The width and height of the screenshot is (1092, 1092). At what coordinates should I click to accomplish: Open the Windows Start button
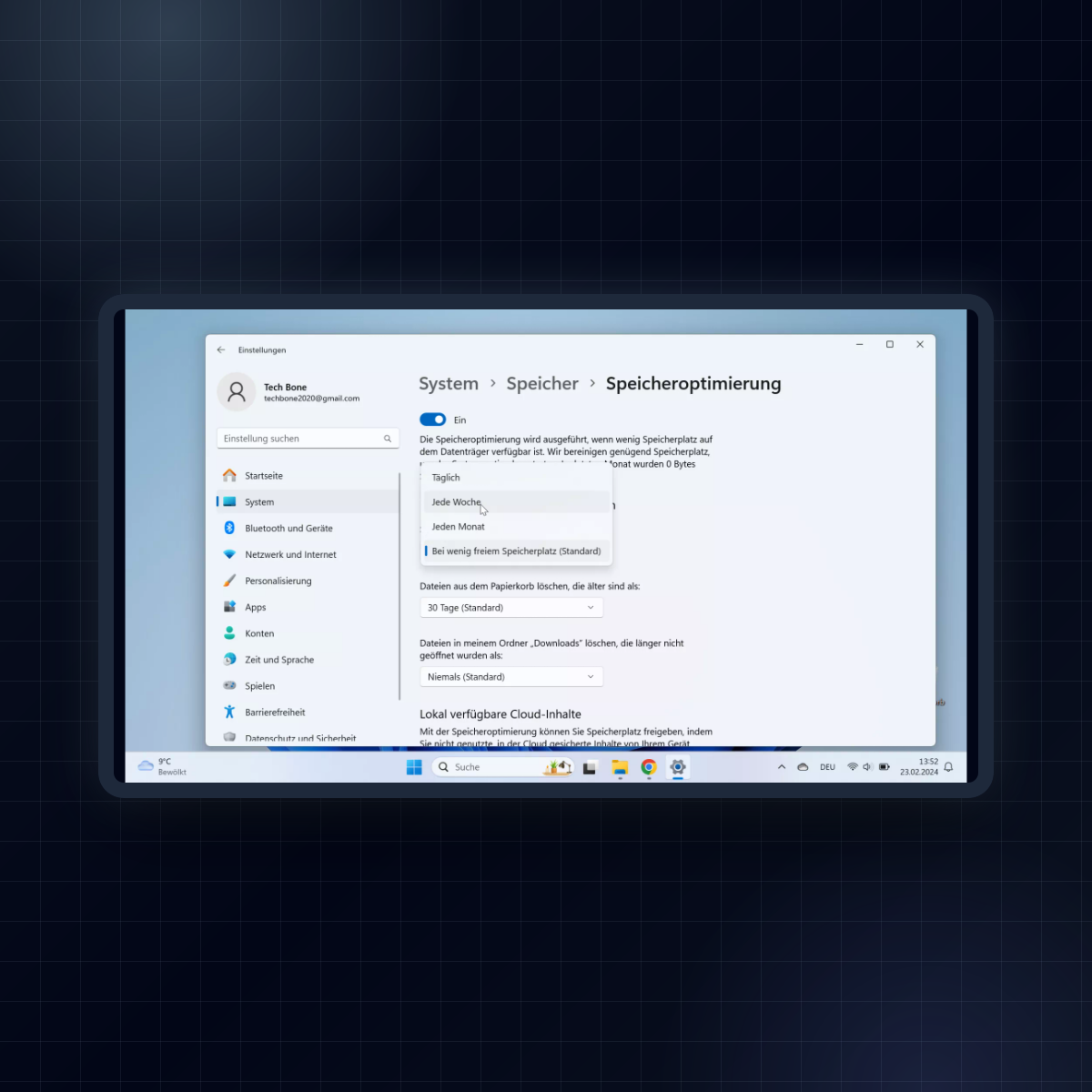click(x=414, y=767)
